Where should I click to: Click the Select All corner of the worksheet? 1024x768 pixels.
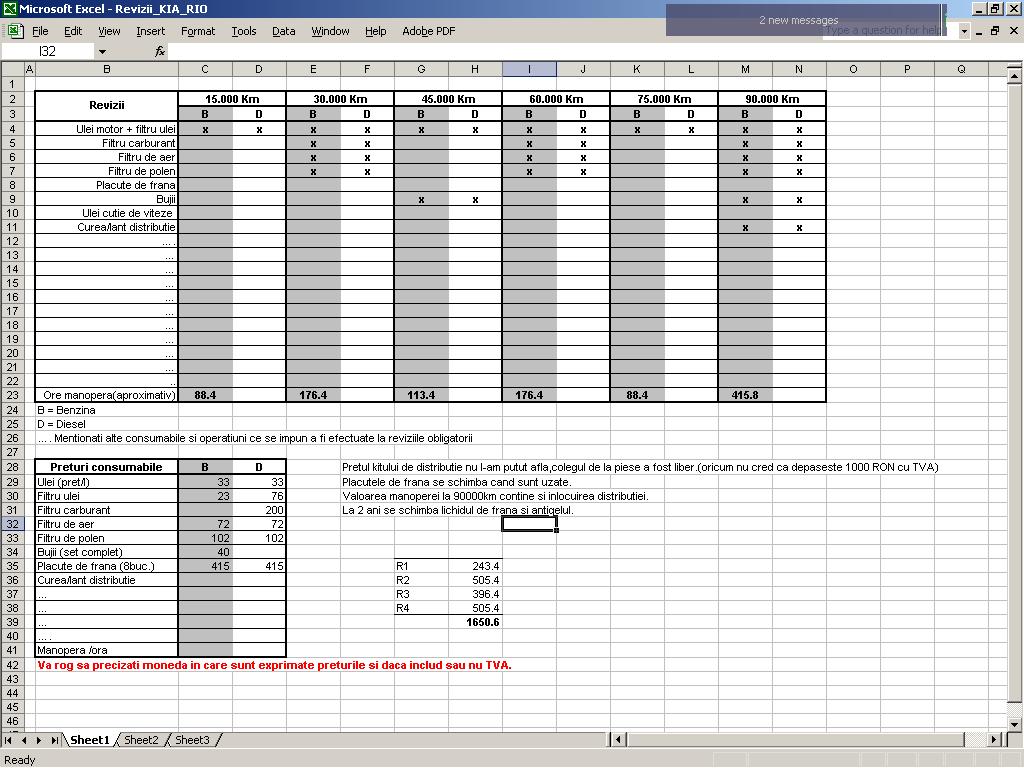tap(12, 69)
